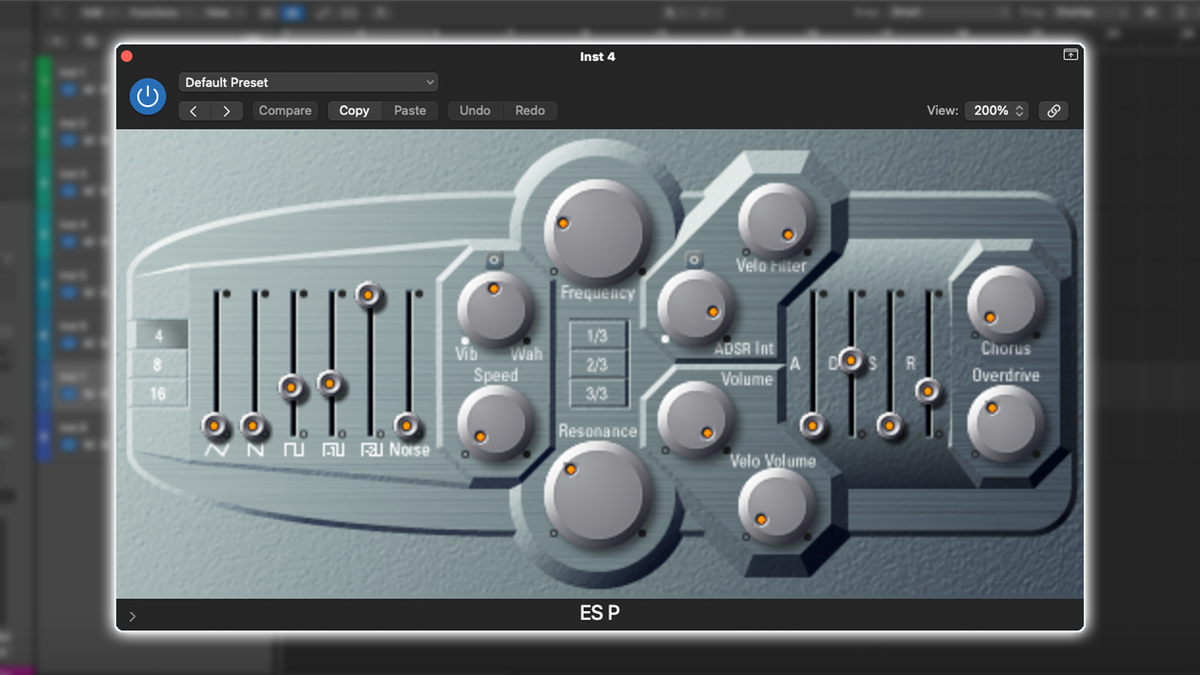1200x675 pixels.
Task: Click the window expand icon top right
Action: point(1070,56)
